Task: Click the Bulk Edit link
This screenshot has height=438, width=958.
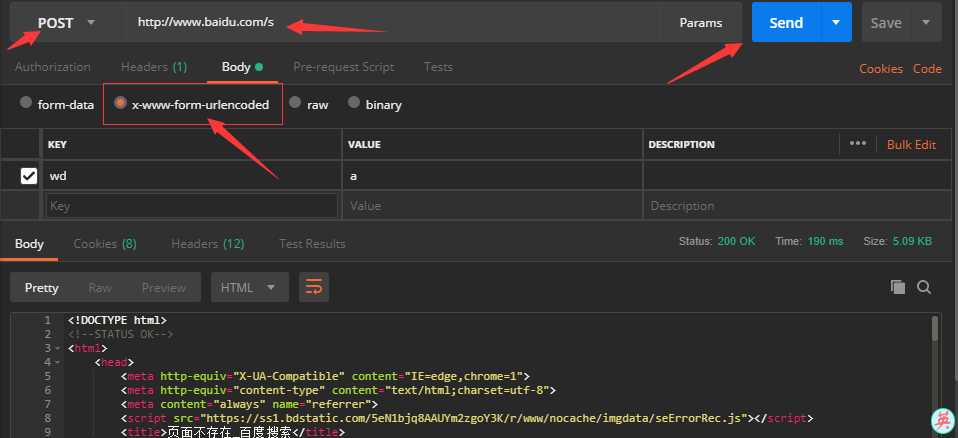Action: click(912, 144)
